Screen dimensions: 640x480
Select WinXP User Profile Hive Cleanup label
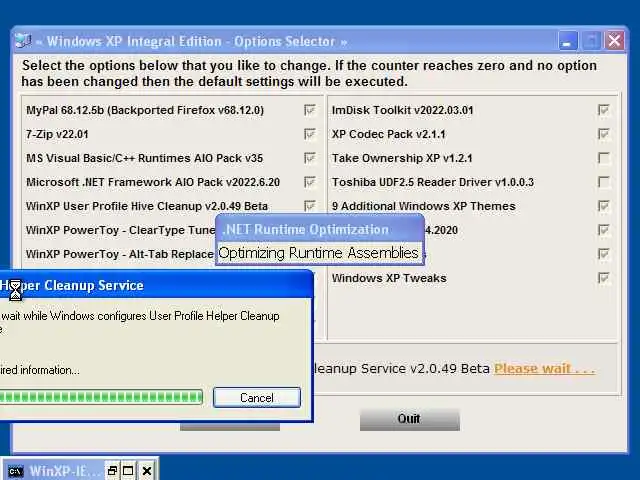click(x=147, y=206)
